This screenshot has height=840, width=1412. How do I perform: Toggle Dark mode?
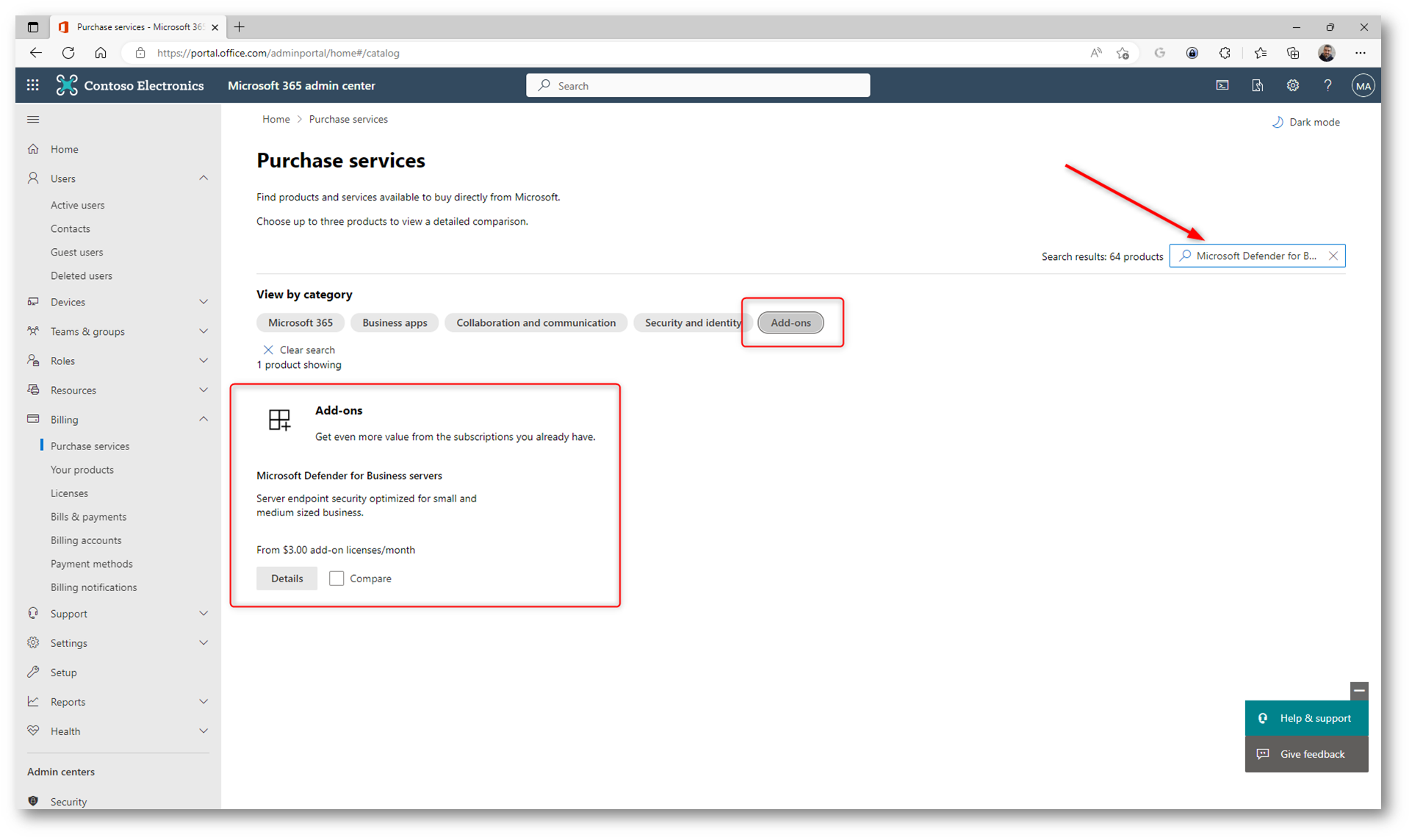pyautogui.click(x=1305, y=122)
